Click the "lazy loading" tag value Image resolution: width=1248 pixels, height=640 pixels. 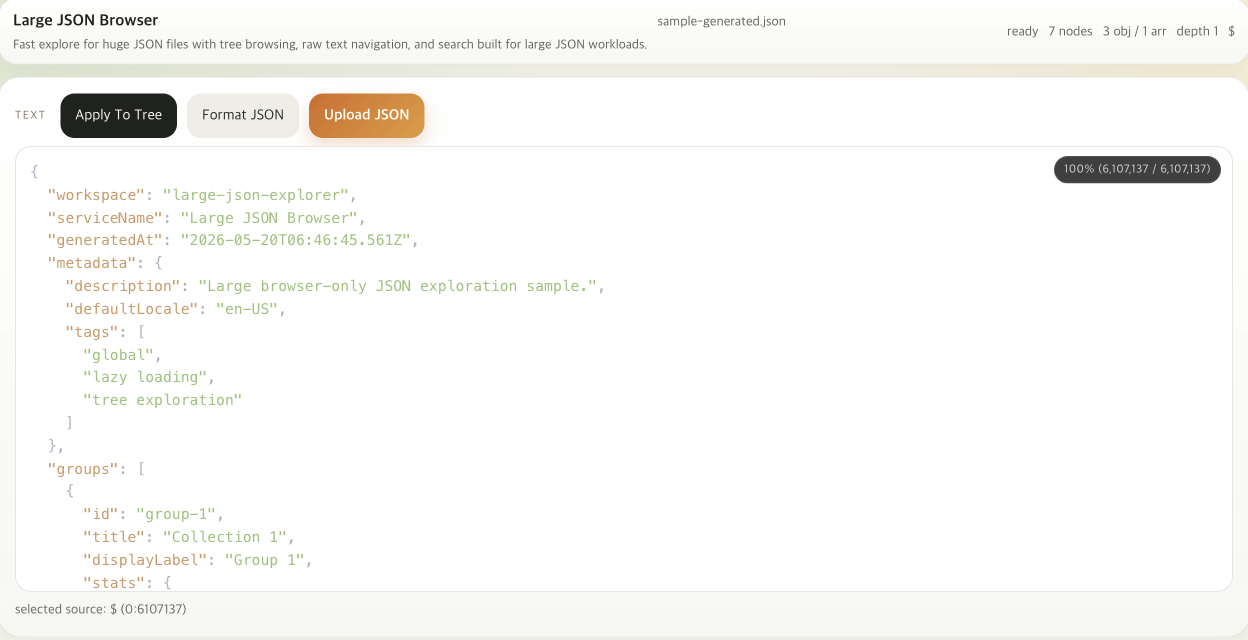click(145, 377)
